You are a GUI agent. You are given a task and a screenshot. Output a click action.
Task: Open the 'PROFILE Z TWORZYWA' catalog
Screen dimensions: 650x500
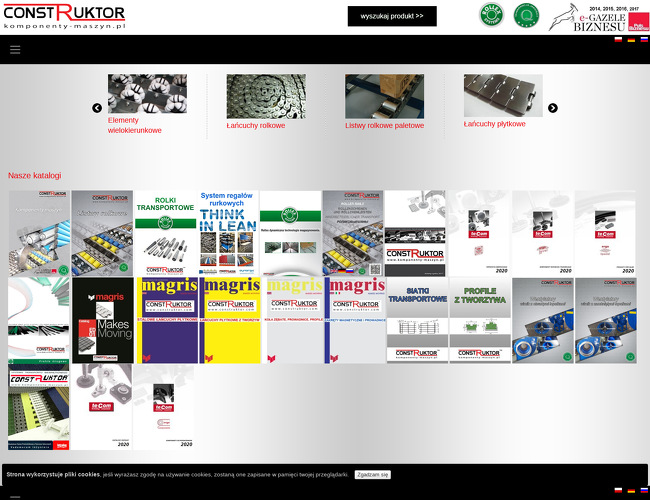pos(480,320)
